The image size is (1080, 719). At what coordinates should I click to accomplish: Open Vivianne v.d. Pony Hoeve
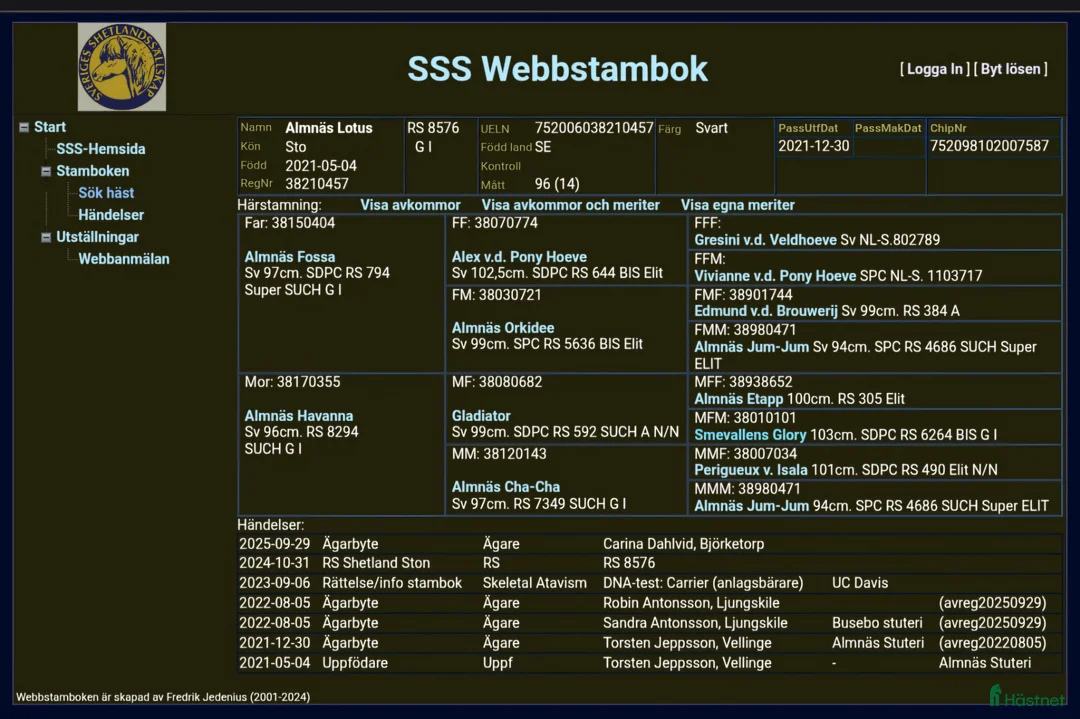[x=775, y=275]
